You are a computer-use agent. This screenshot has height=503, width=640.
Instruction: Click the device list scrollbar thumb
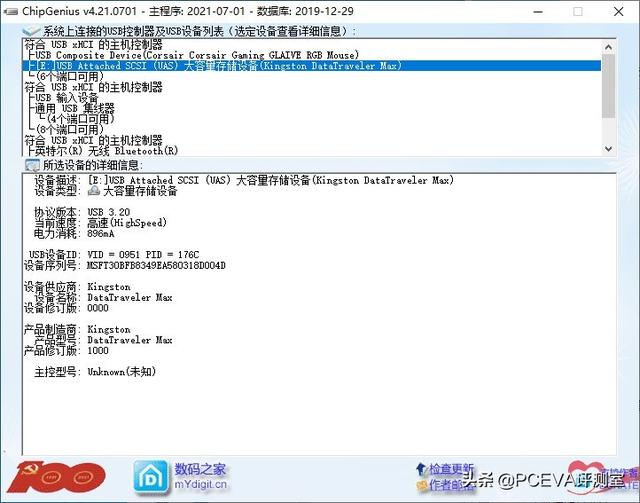tap(608, 86)
